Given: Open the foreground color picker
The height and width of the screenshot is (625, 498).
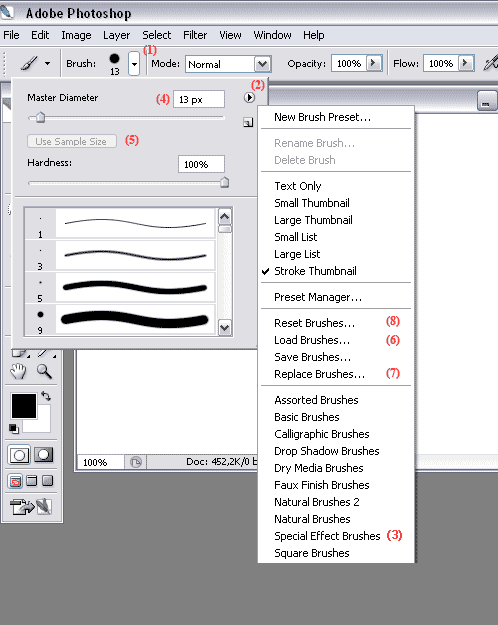Looking at the screenshot, I should point(24,406).
